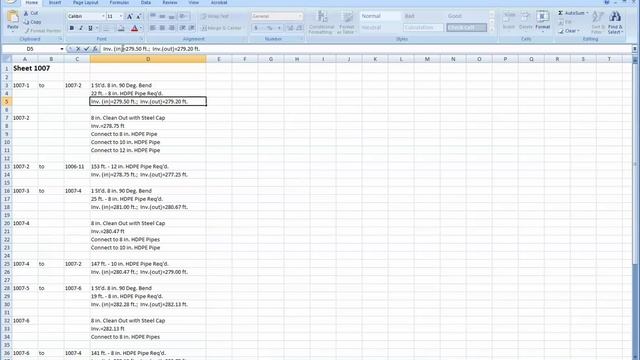Image resolution: width=640 pixels, height=360 pixels.
Task: Open Find & Select binoculars menu
Action: (615, 22)
